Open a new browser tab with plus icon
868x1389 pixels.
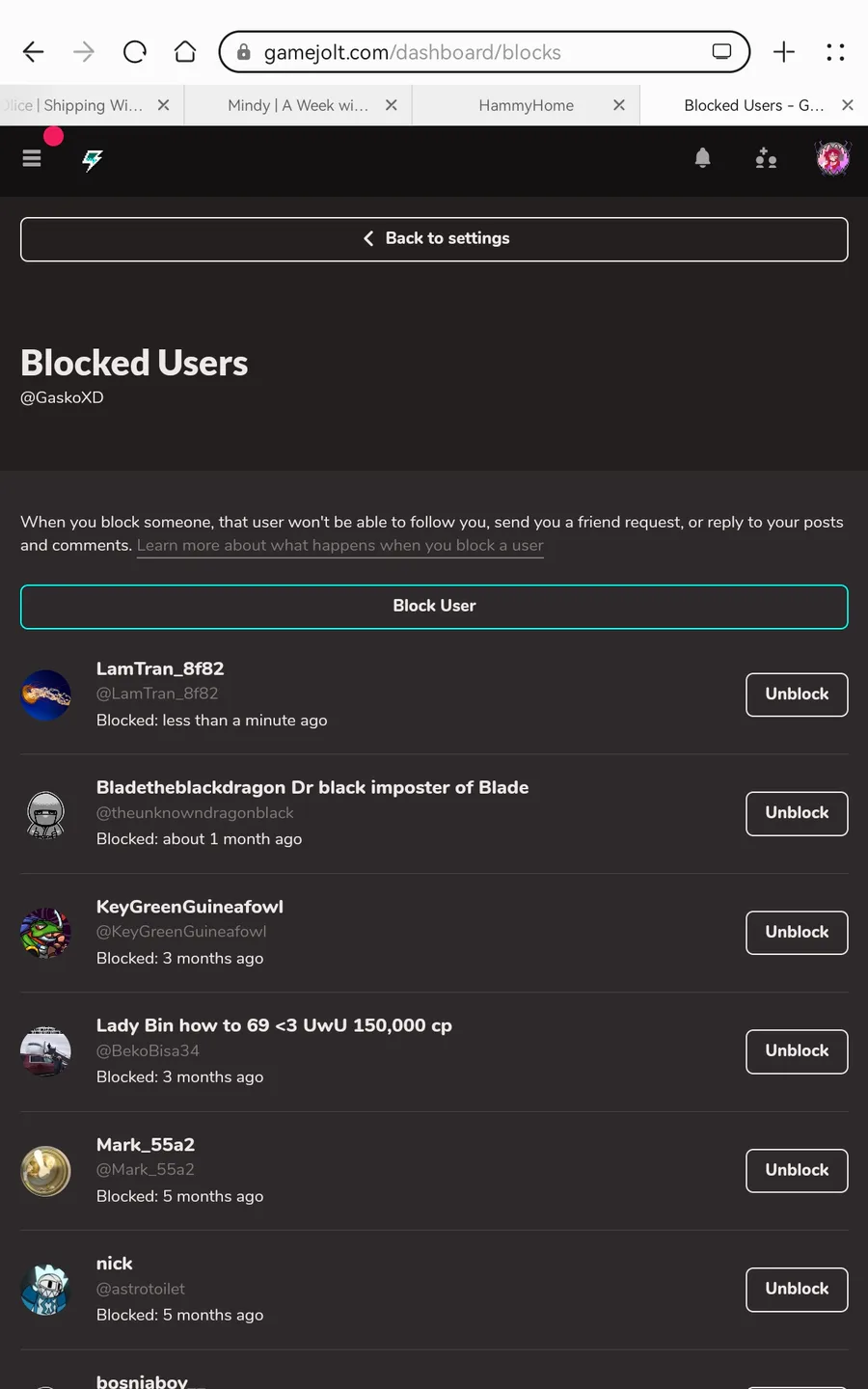pos(784,52)
